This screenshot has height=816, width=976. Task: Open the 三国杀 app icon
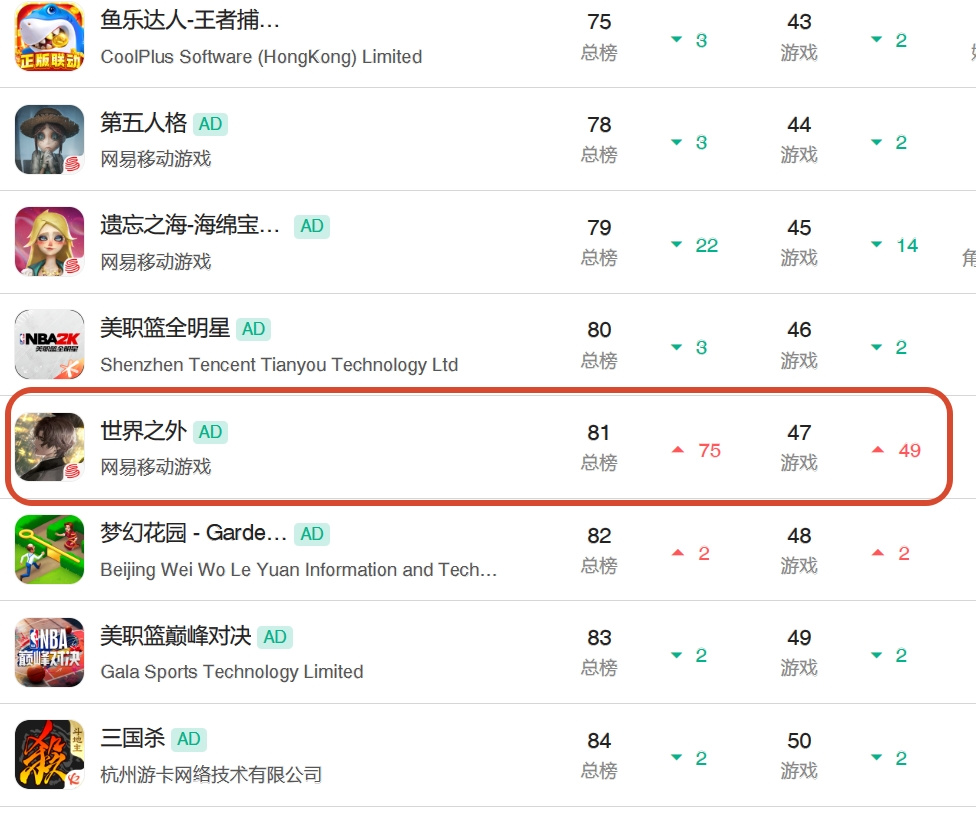49,754
